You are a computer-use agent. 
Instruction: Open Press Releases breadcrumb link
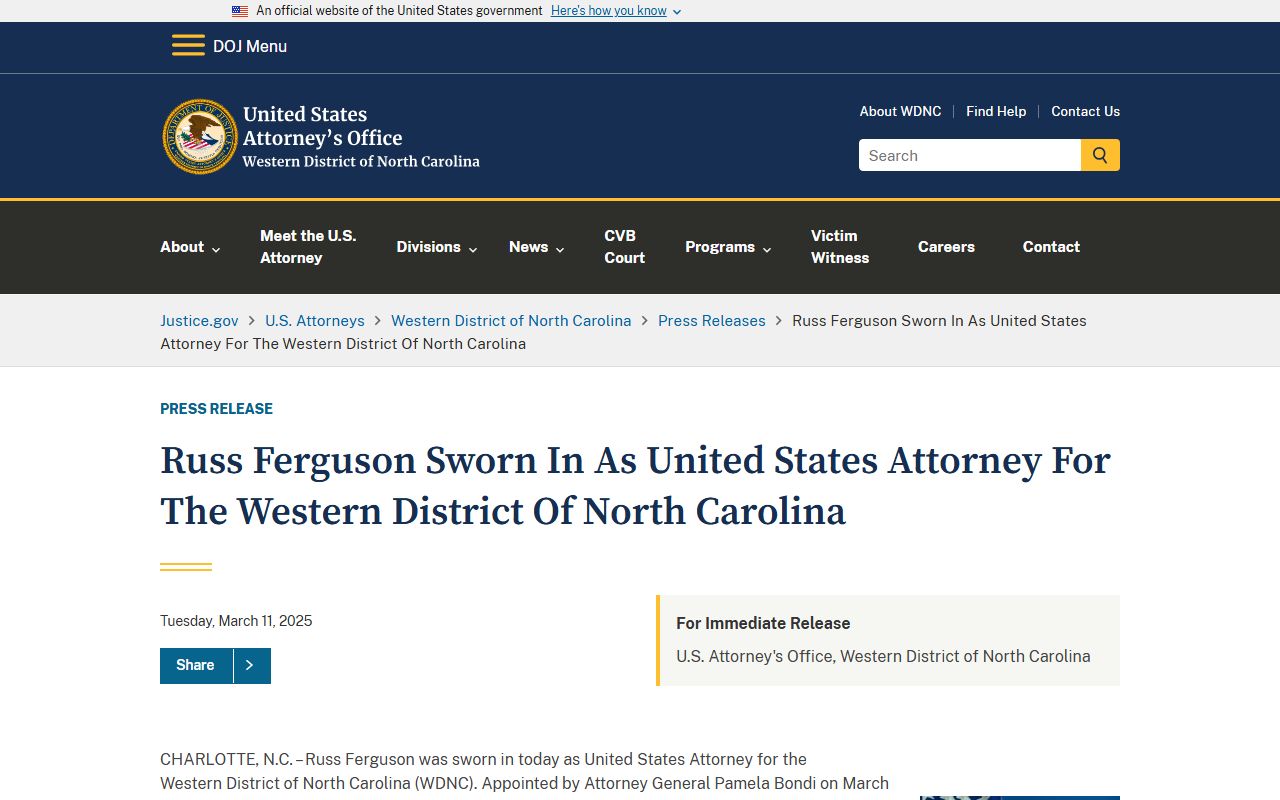(x=712, y=321)
